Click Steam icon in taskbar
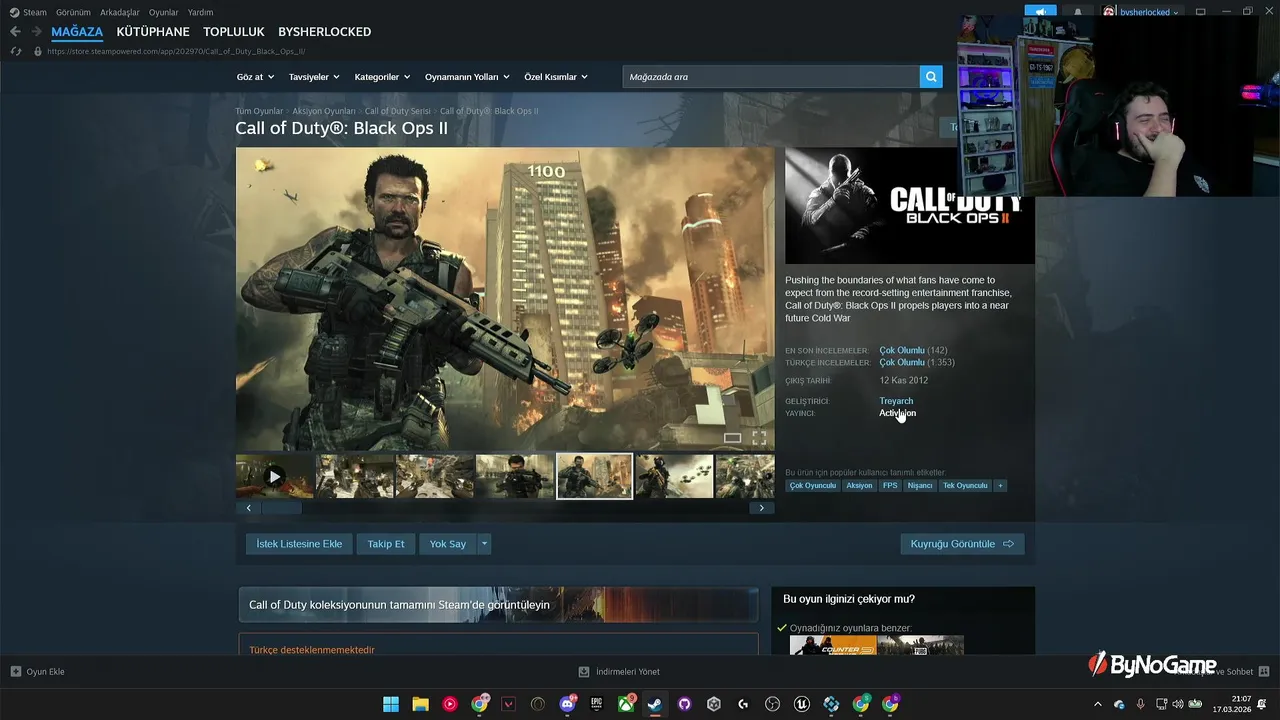The width and height of the screenshot is (1280, 720). [x=655, y=704]
